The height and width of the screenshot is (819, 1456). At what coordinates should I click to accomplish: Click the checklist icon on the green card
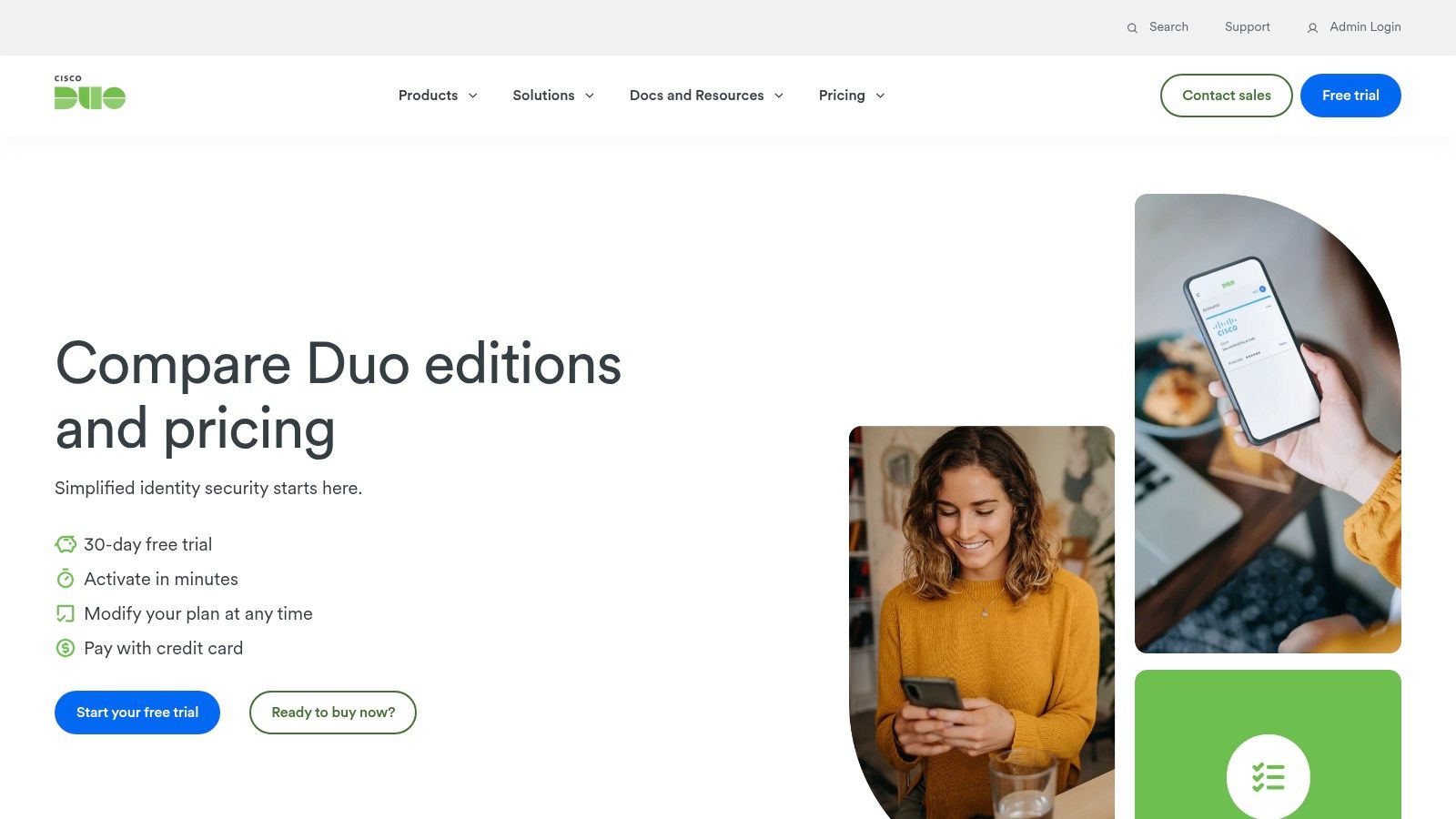tap(1268, 777)
